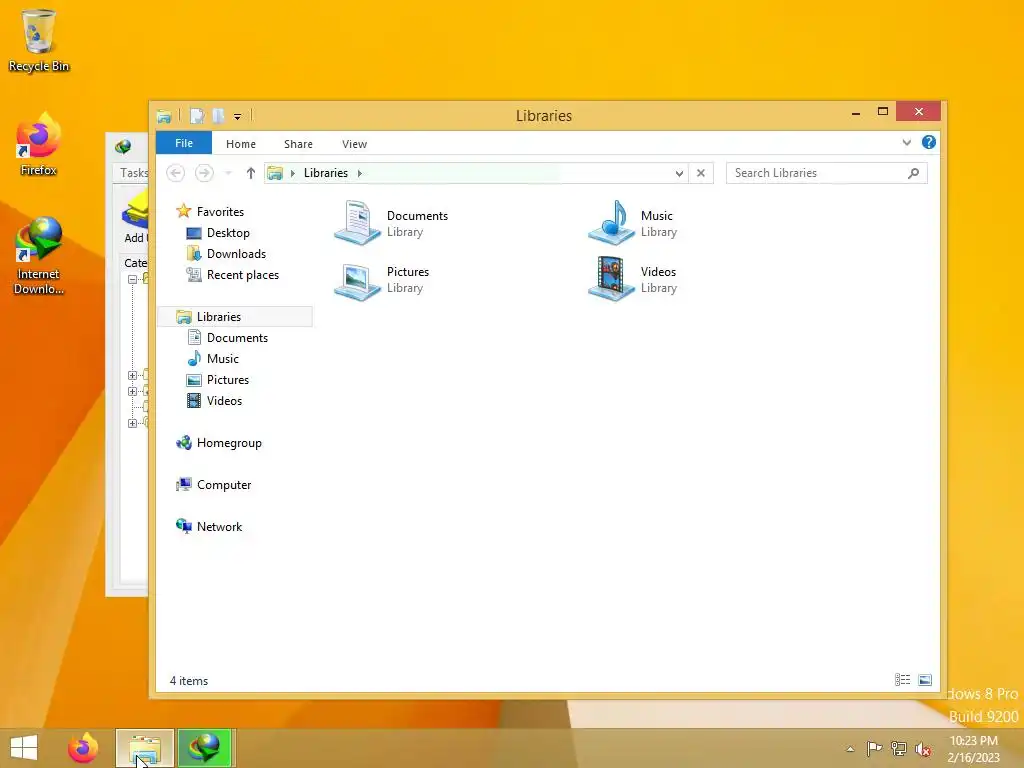This screenshot has width=1024, height=768.
Task: Select Network in navigation pane
Action: (x=219, y=526)
